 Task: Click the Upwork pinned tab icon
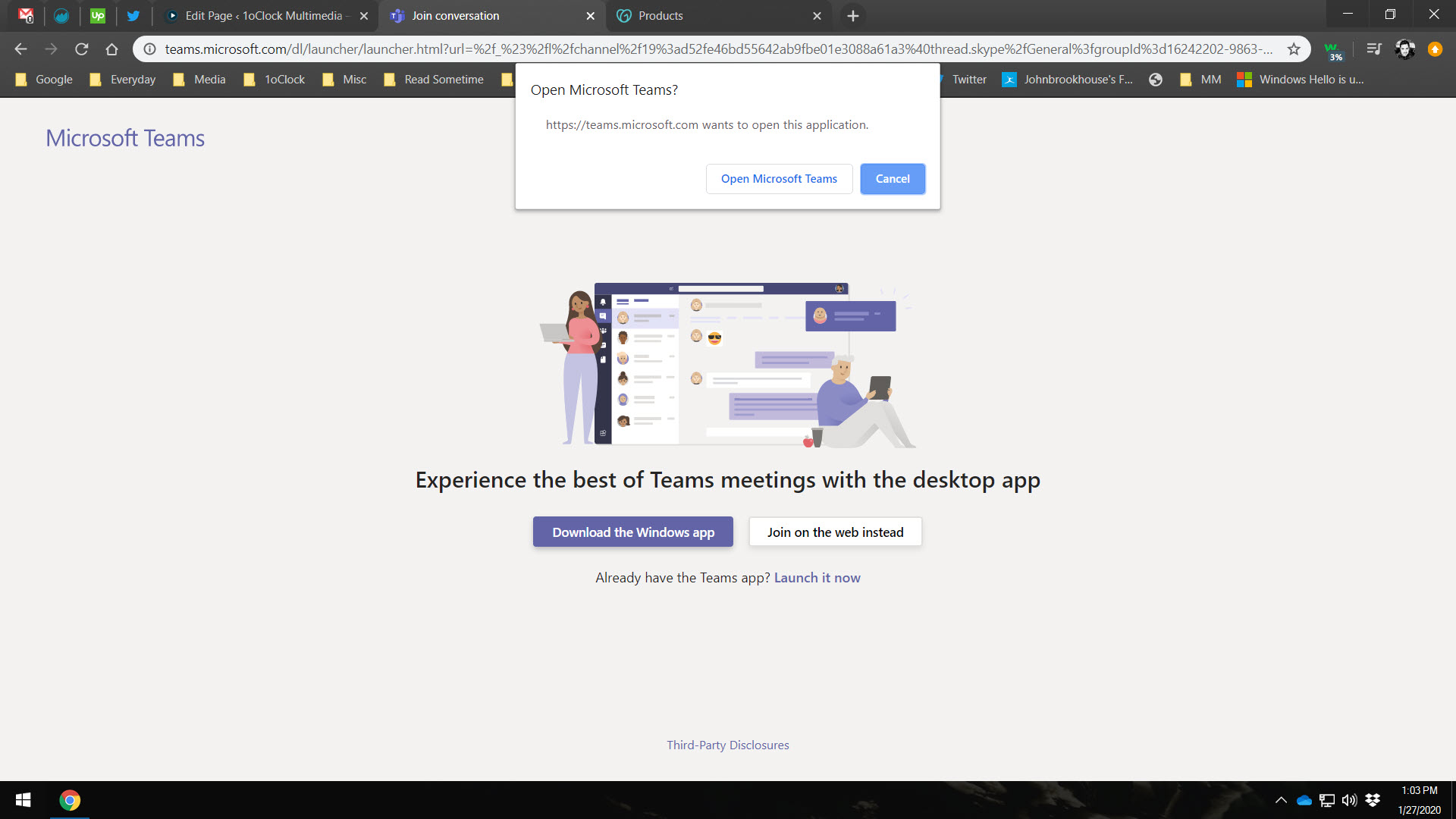(98, 15)
